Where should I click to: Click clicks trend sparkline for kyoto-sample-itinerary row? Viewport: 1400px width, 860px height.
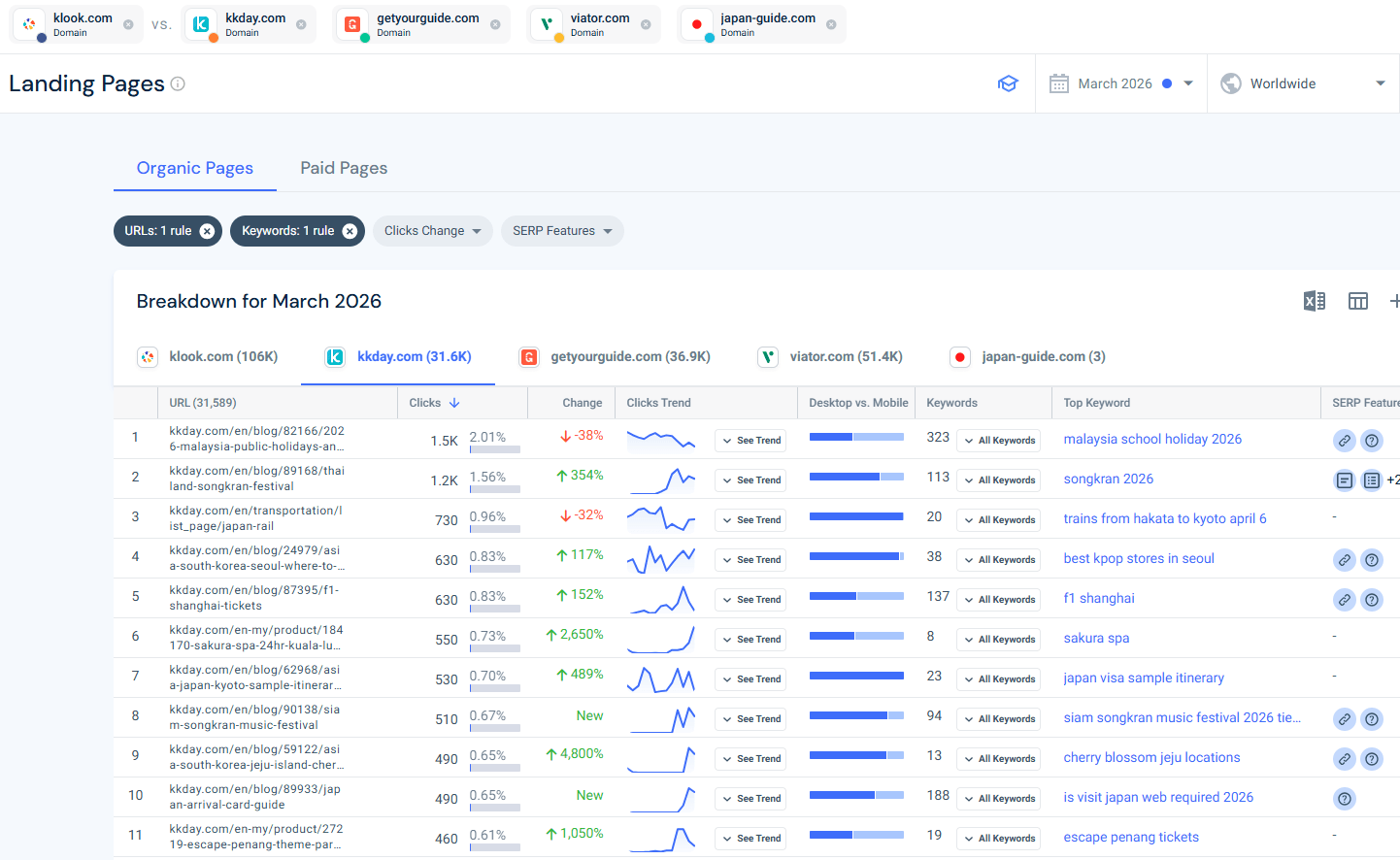click(661, 679)
